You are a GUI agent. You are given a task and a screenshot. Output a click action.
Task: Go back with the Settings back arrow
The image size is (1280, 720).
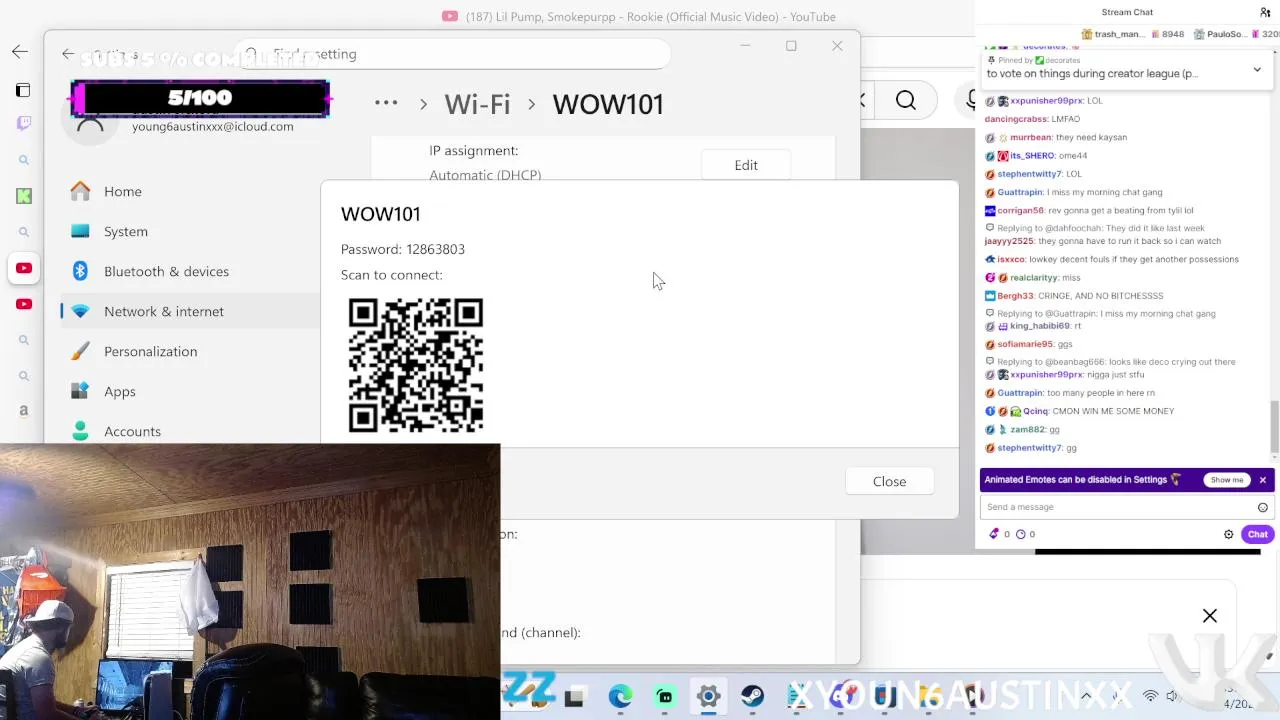point(68,54)
